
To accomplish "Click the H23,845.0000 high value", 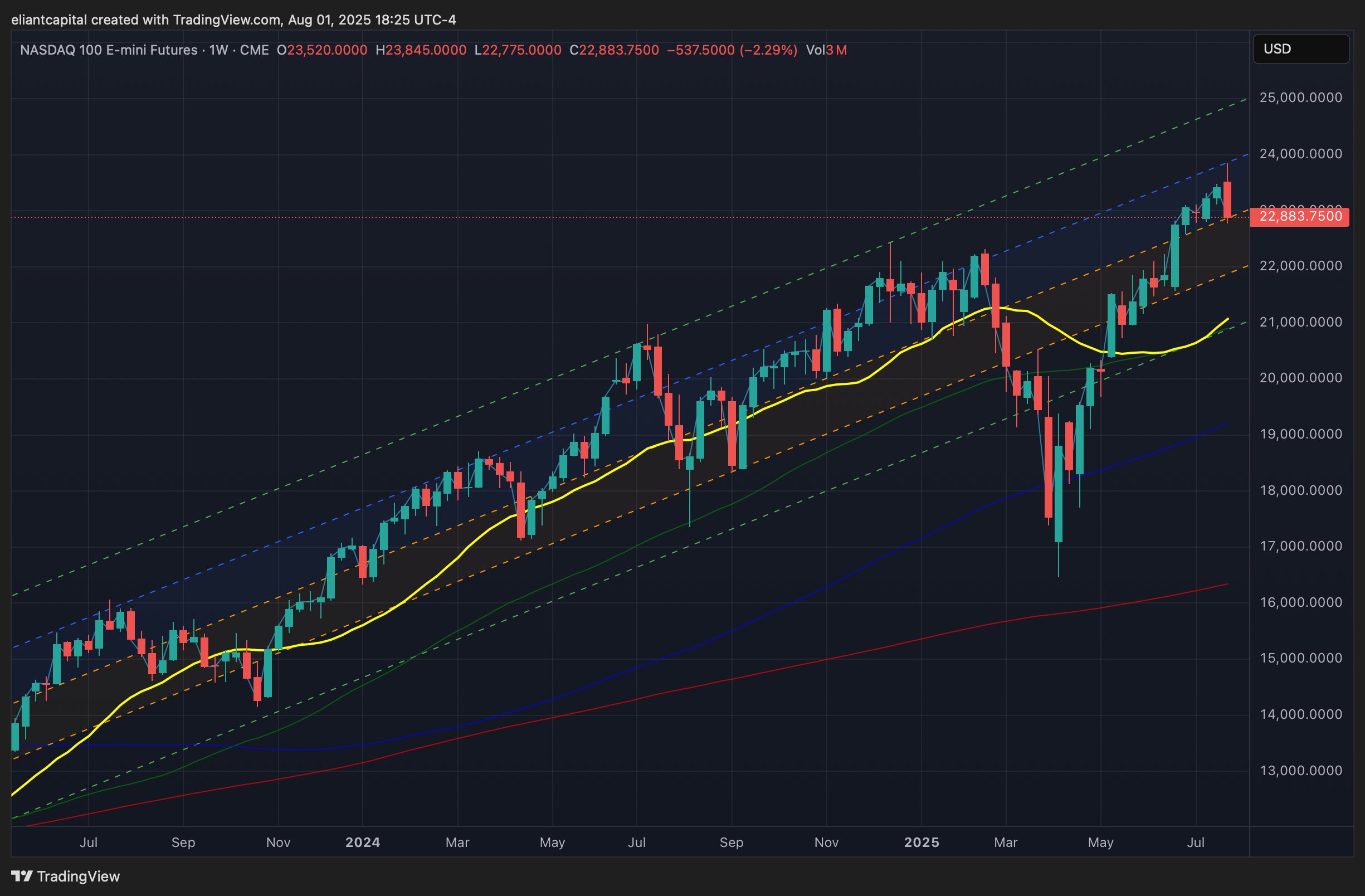I will tap(421, 51).
